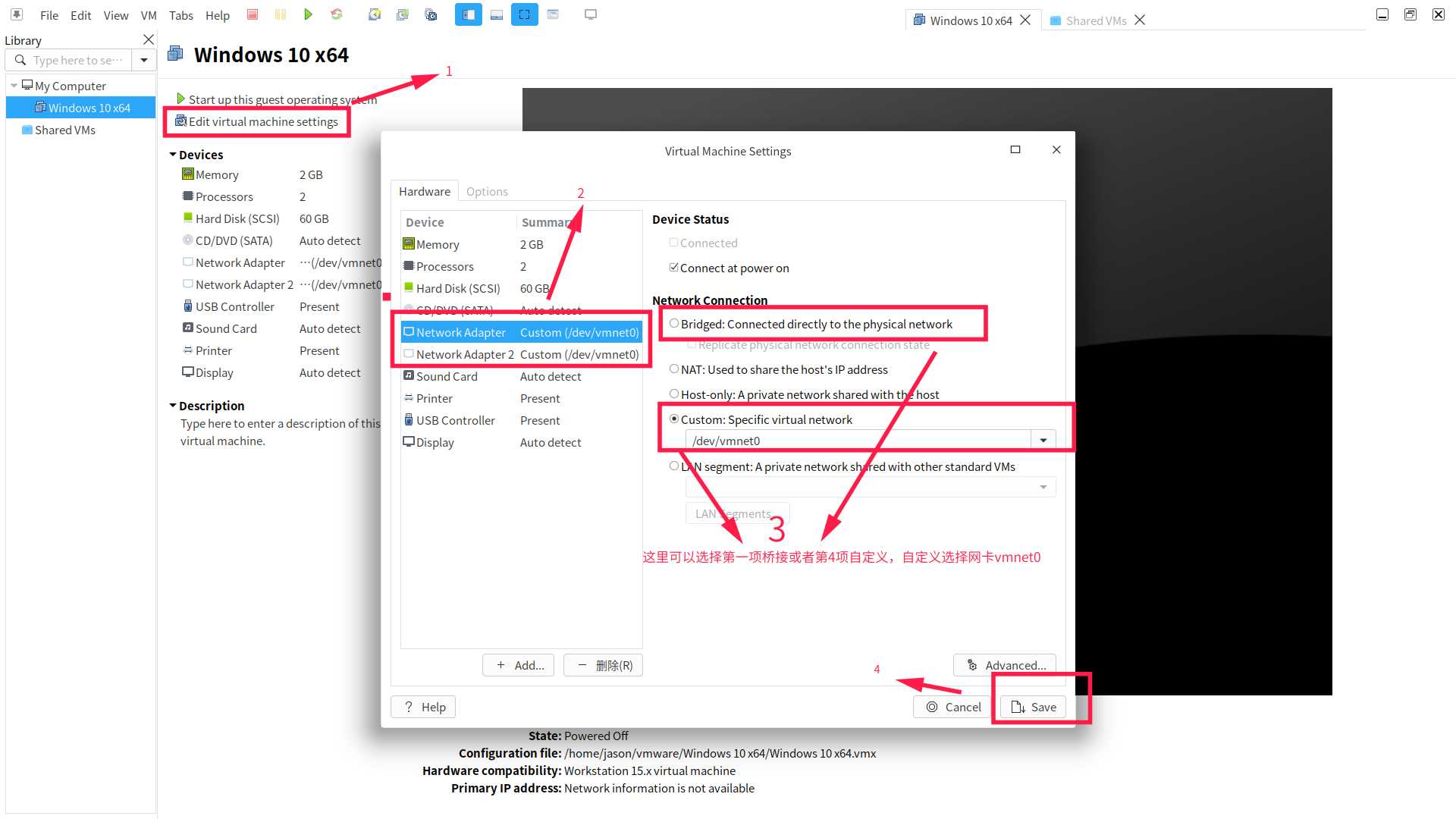Collapse the Description section
This screenshot has height=819, width=1456.
[x=173, y=406]
